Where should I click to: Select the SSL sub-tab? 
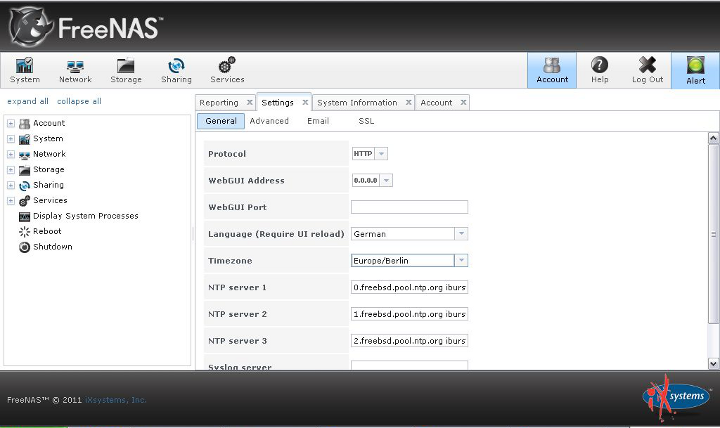point(366,121)
